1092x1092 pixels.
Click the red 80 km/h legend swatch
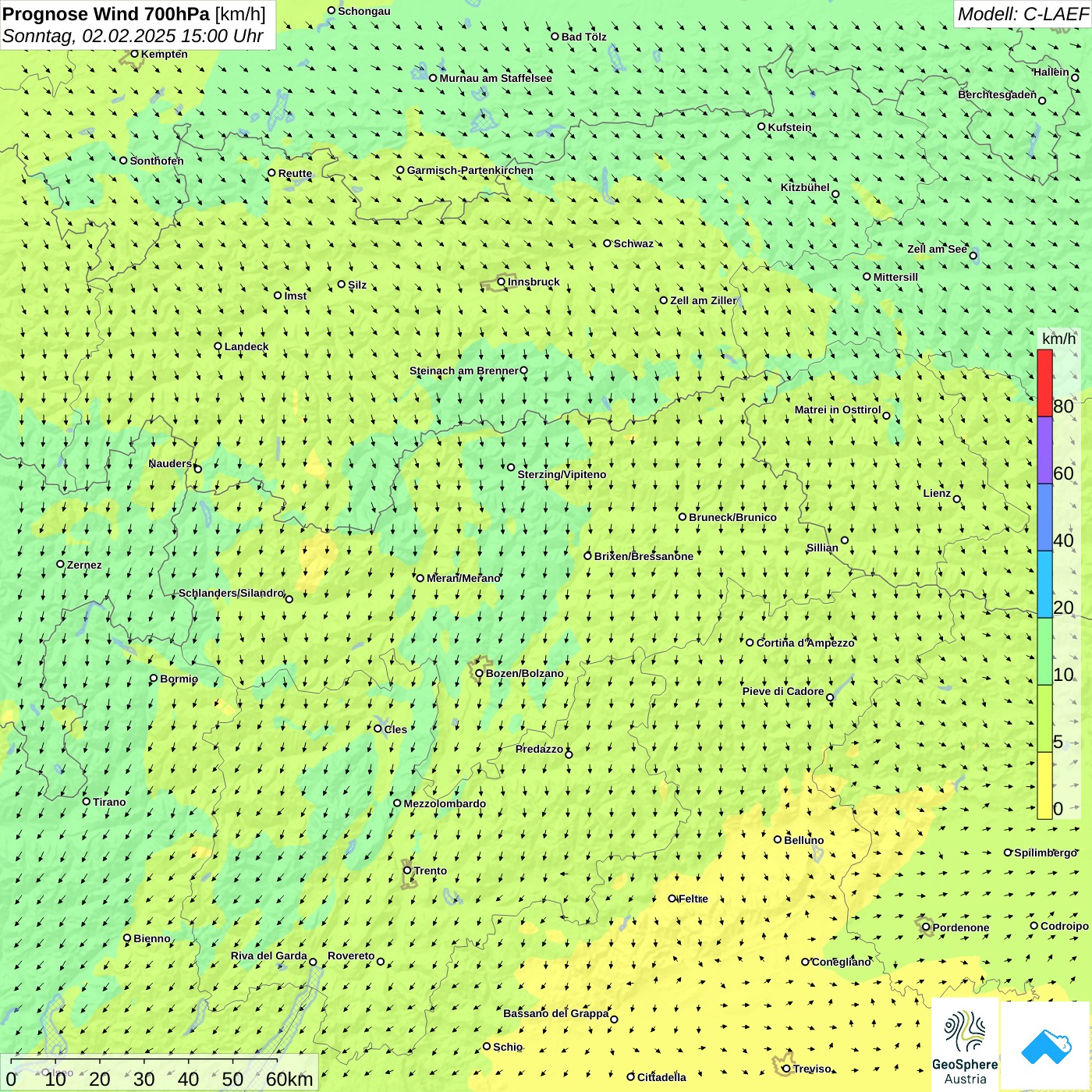pyautogui.click(x=1044, y=383)
